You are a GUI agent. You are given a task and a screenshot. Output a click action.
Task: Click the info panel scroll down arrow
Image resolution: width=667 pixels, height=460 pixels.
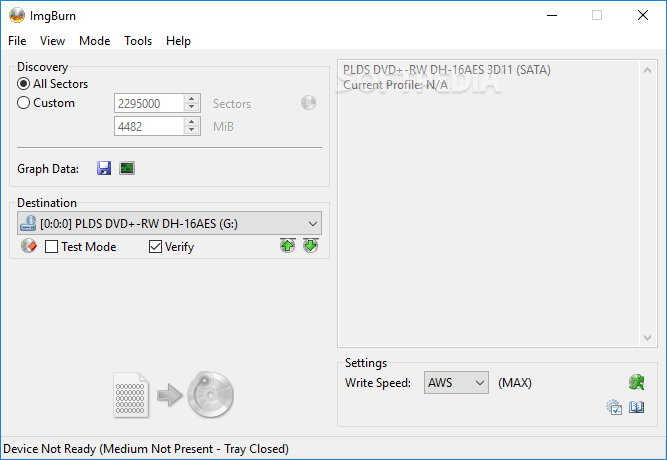point(647,338)
